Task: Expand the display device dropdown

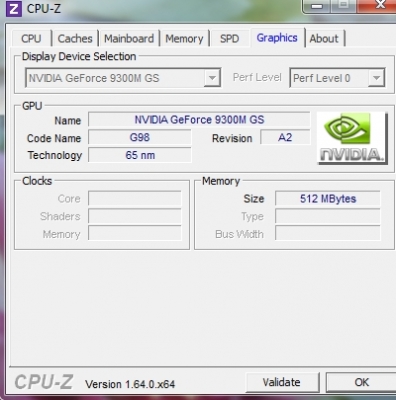Action: click(212, 78)
